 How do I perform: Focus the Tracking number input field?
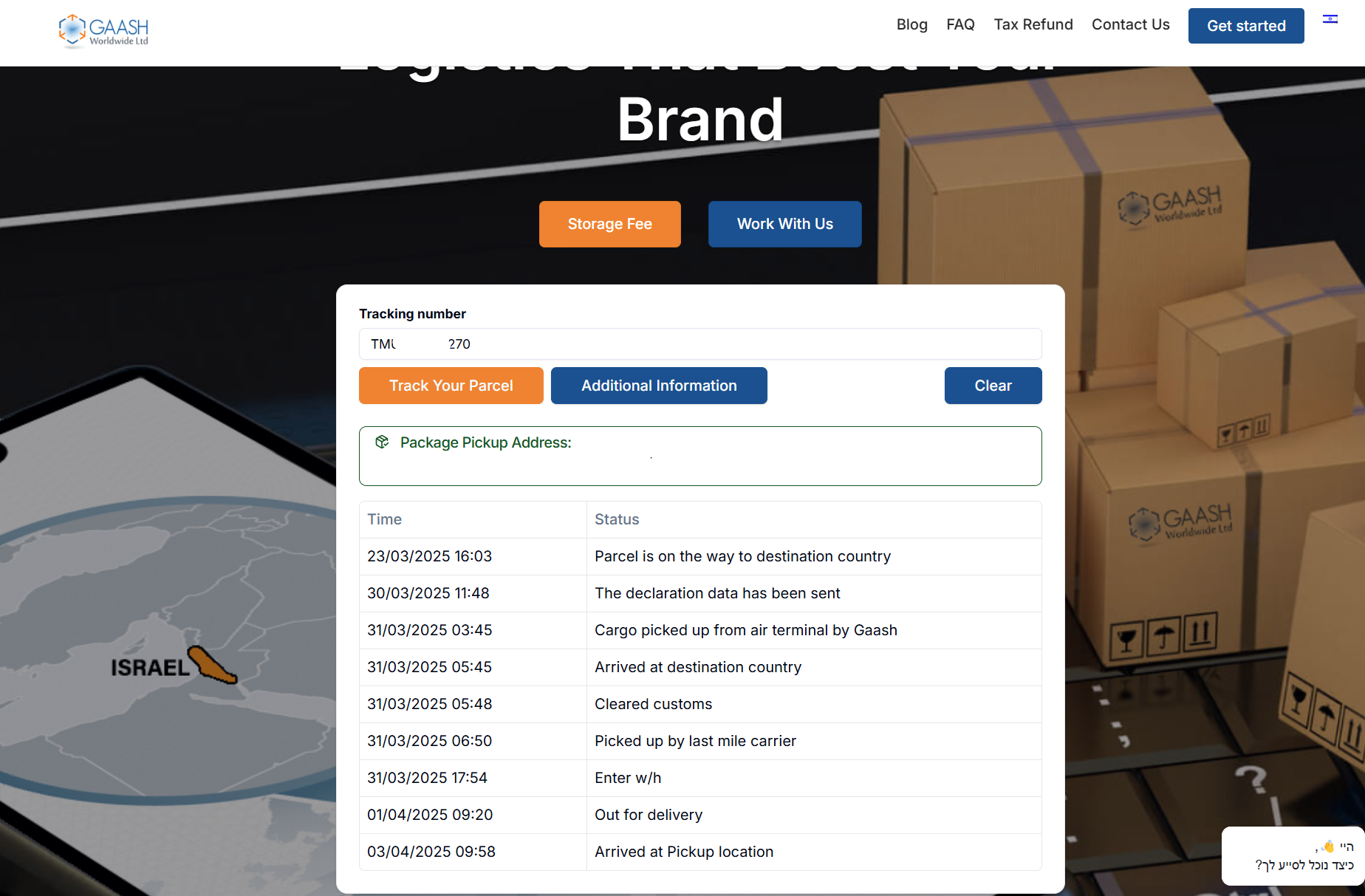point(700,344)
